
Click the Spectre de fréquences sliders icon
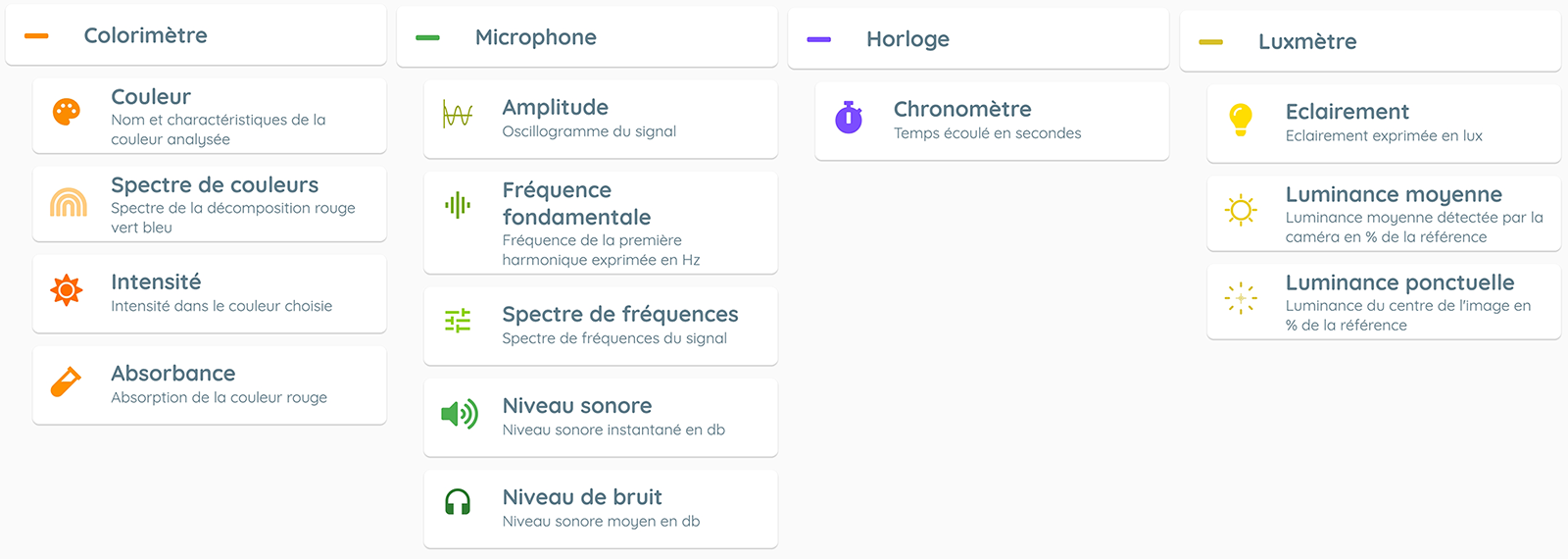[x=458, y=321]
